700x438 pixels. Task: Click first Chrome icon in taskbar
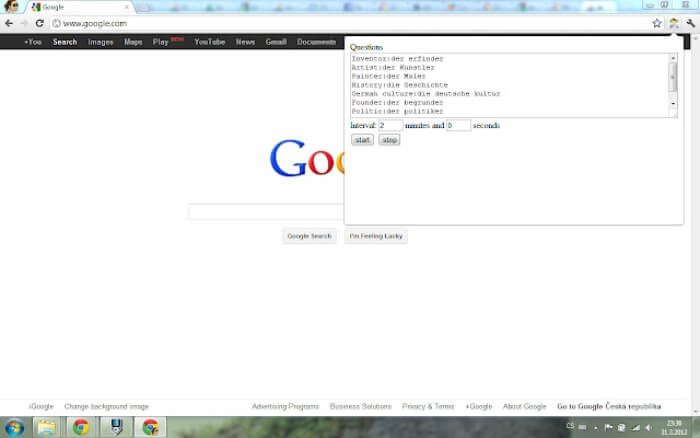81,428
